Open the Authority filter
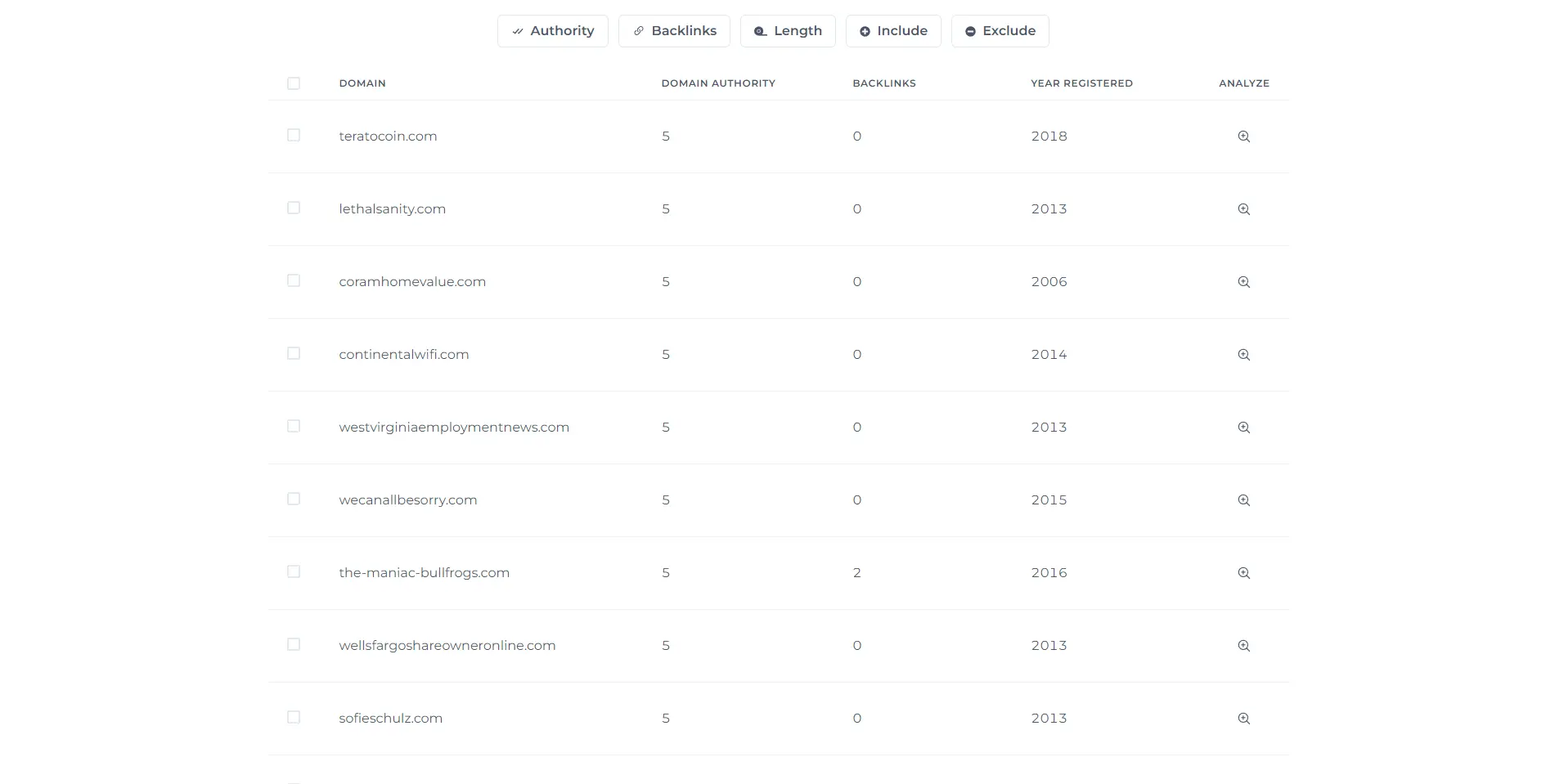 pyautogui.click(x=552, y=31)
